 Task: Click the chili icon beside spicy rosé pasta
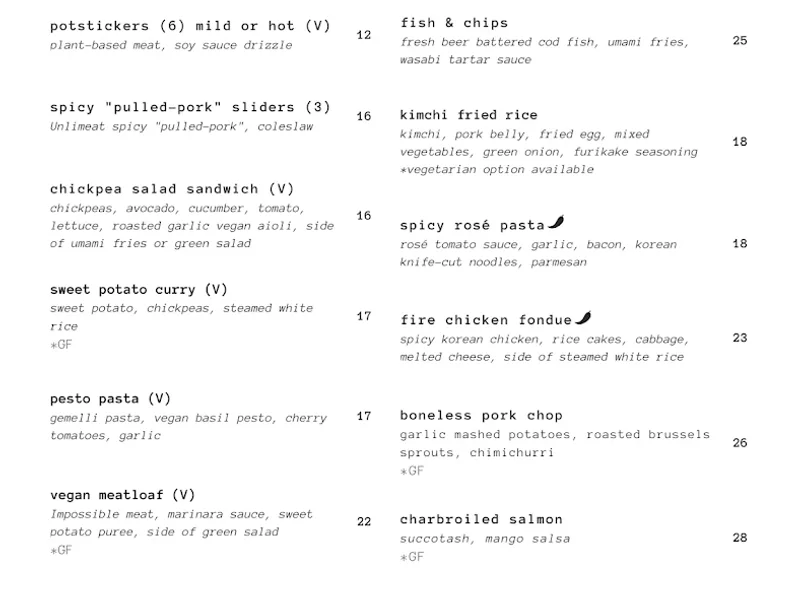[556, 224]
